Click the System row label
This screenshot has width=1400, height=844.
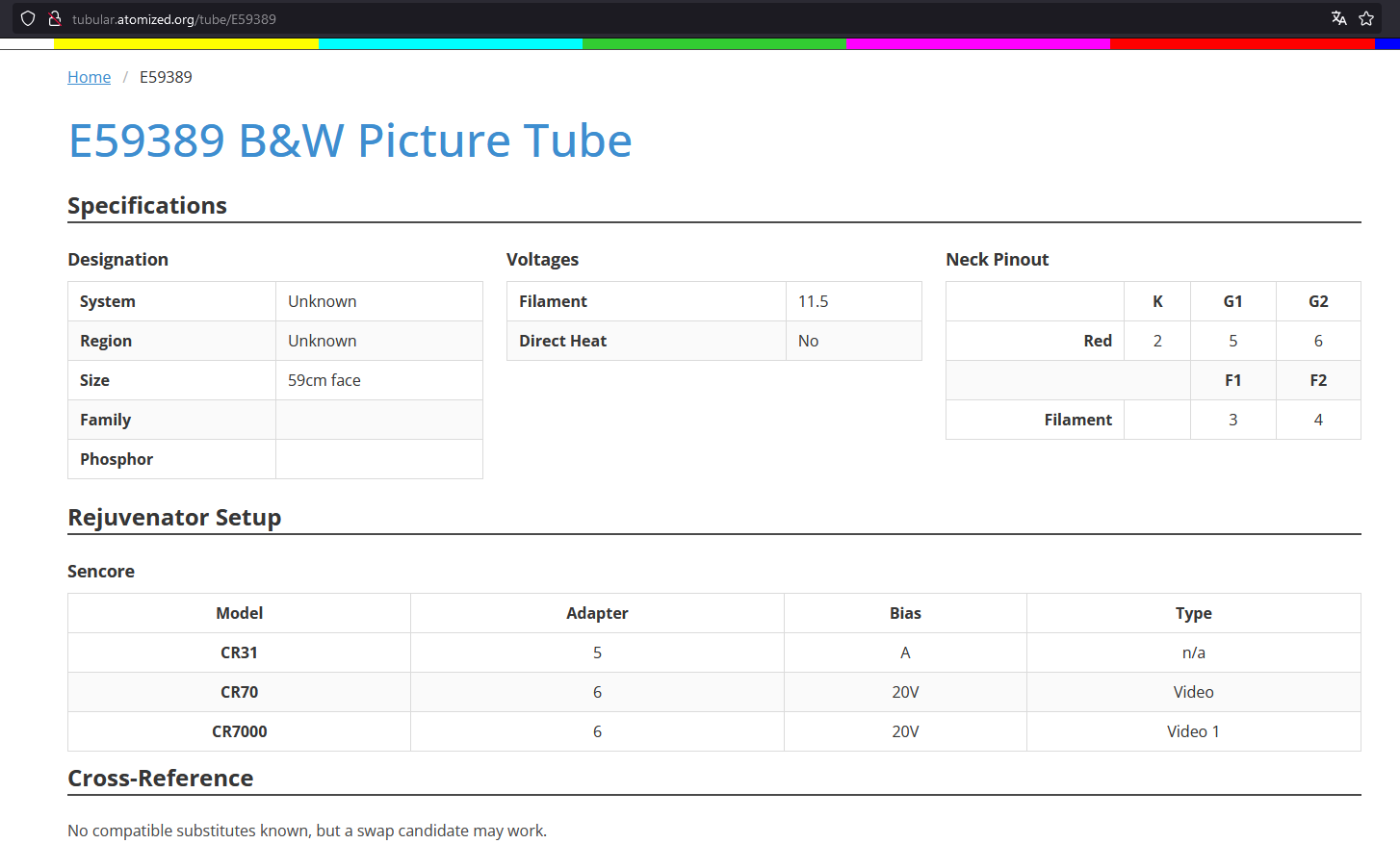(108, 301)
